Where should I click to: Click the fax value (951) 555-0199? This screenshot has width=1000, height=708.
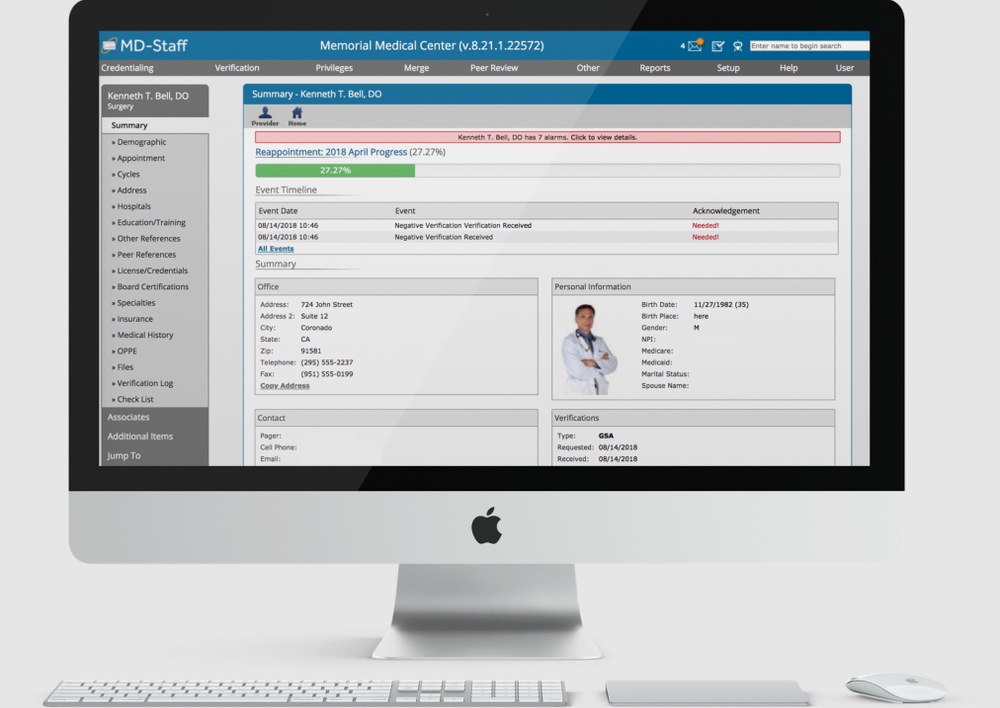click(x=327, y=374)
